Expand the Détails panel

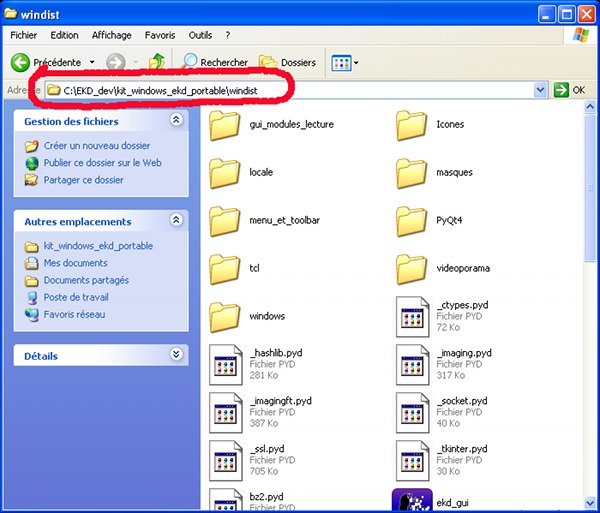[176, 354]
